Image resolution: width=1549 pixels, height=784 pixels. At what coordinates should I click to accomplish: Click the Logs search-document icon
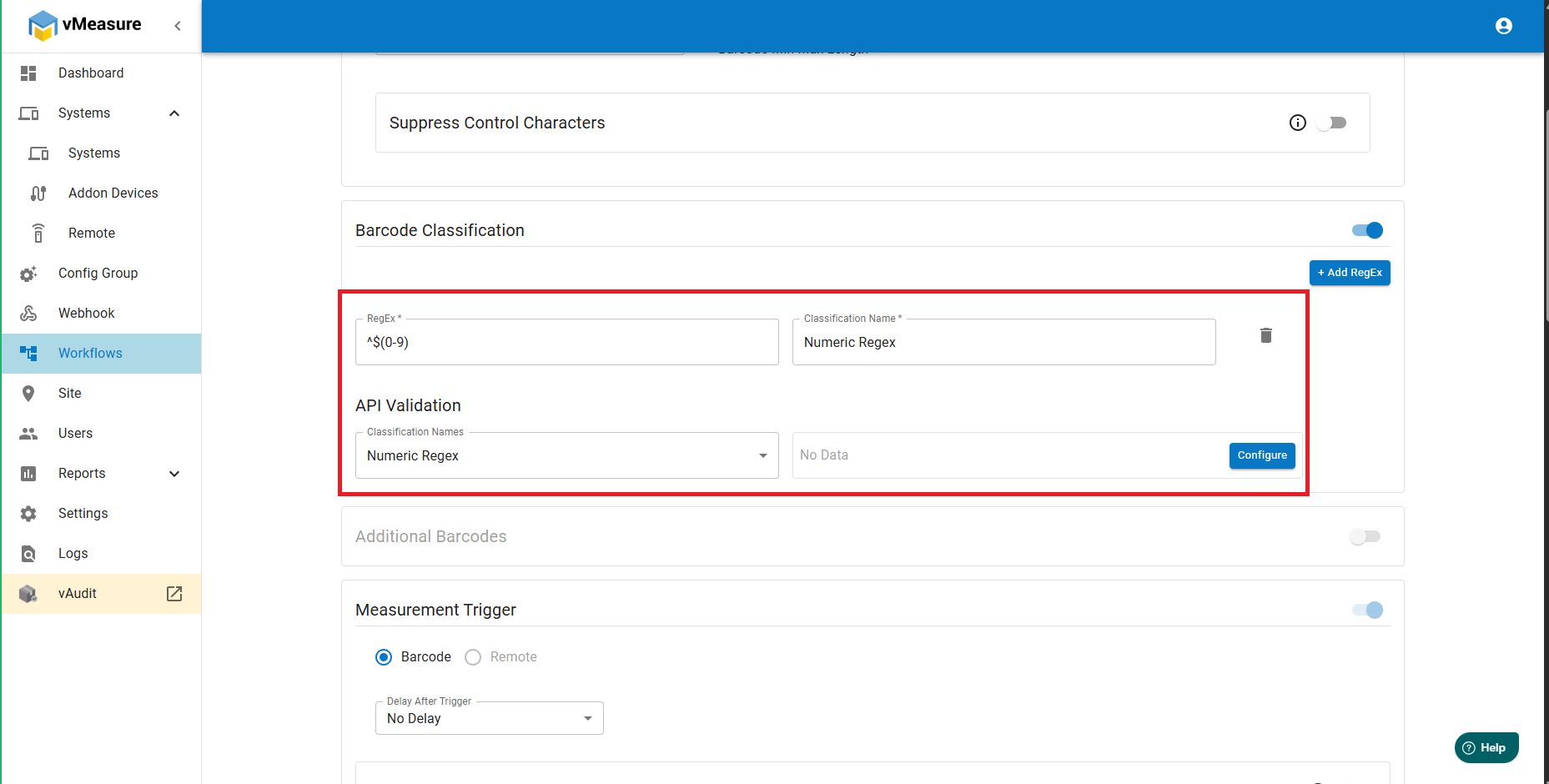click(28, 554)
